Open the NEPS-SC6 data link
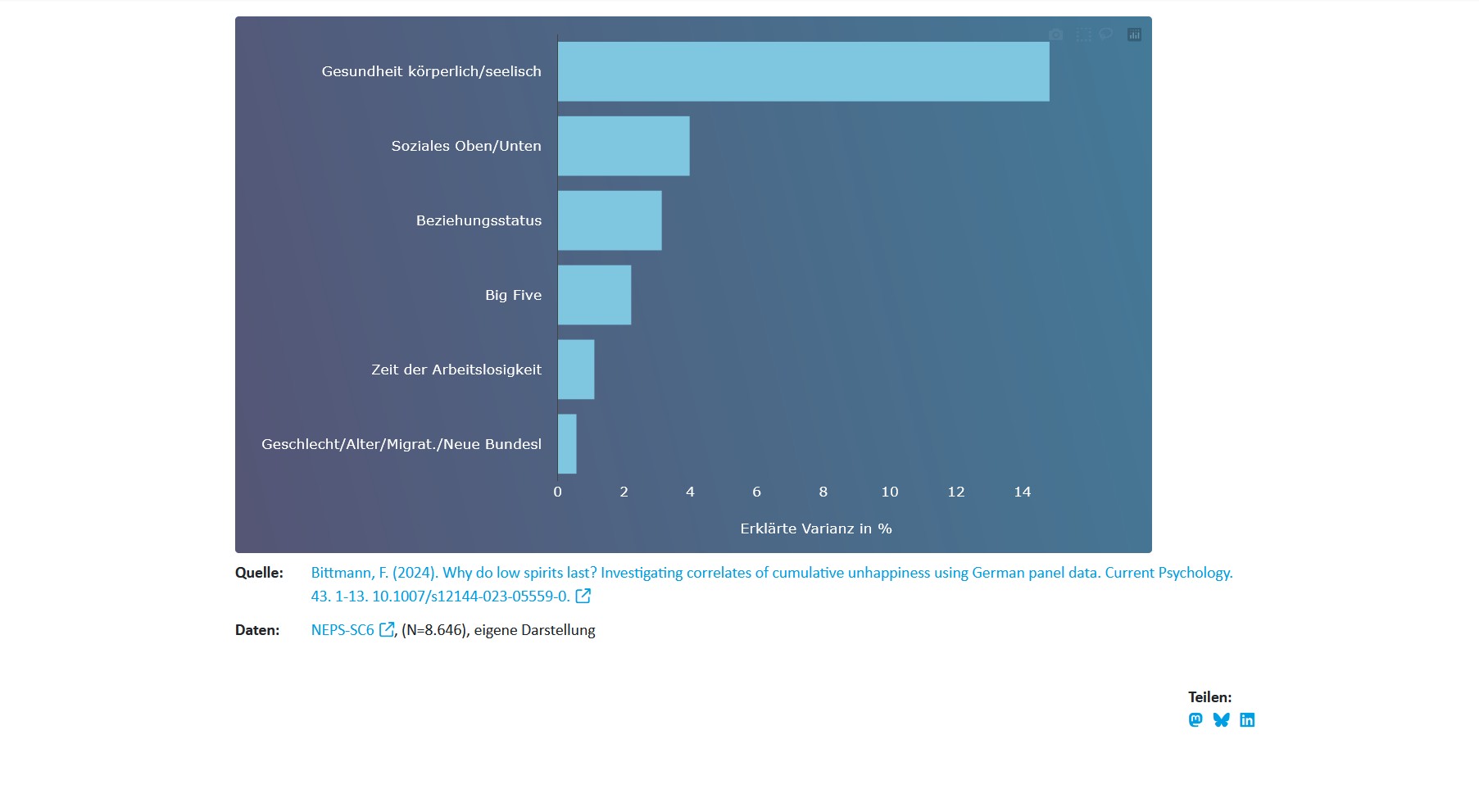Screen dimensions: 1479x812 click(x=343, y=630)
